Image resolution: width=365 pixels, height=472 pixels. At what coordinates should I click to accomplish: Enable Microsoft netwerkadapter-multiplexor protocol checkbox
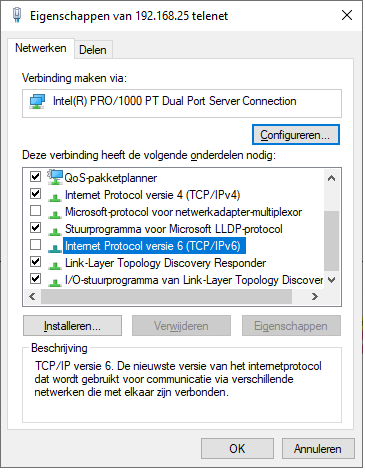[35, 211]
